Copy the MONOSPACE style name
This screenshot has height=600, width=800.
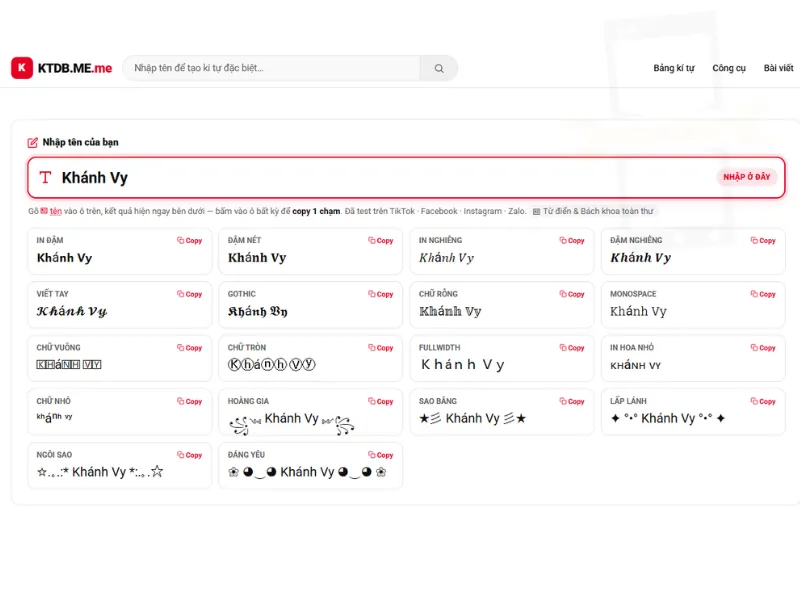click(763, 294)
